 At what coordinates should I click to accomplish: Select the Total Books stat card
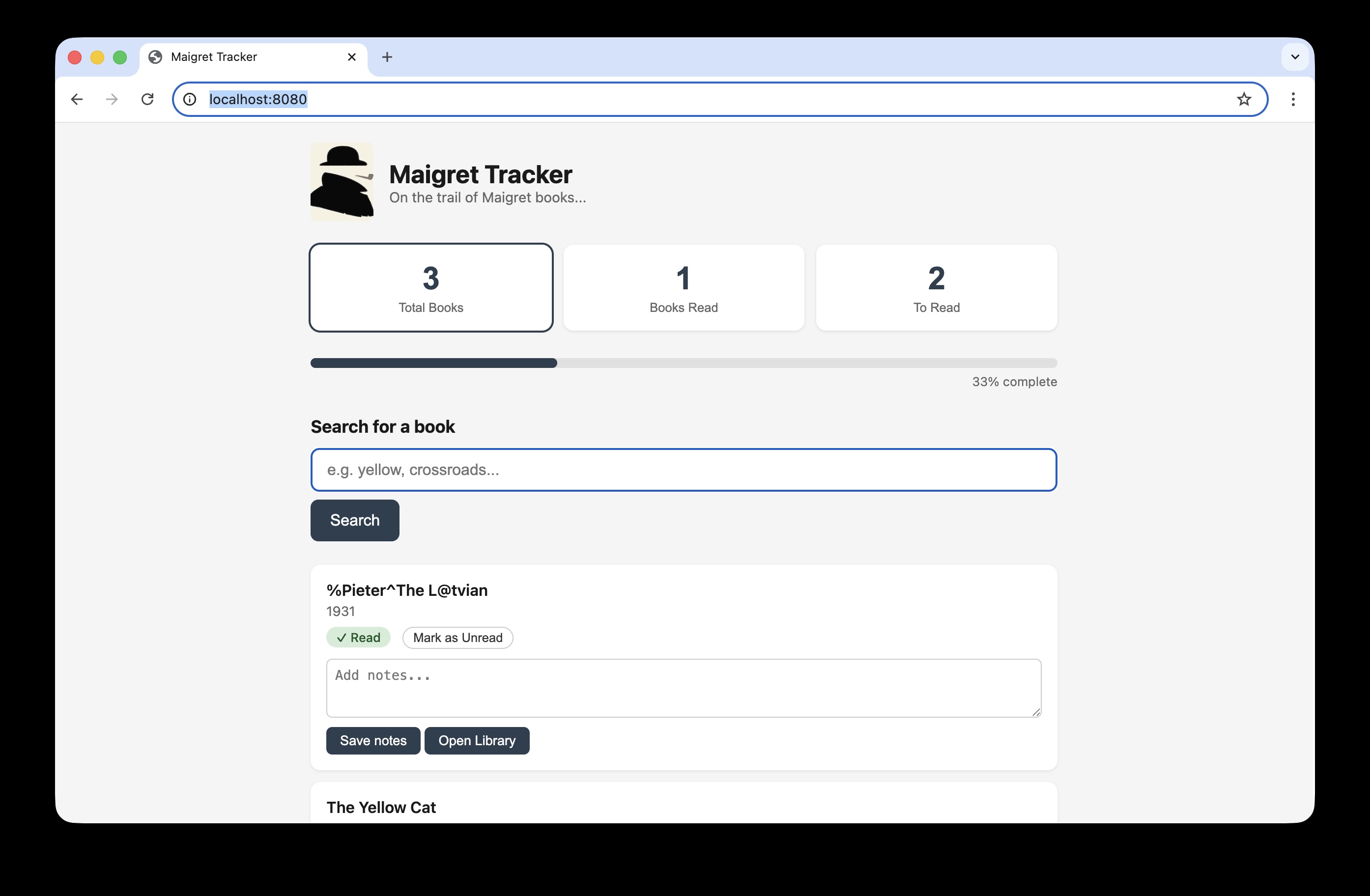[x=430, y=288]
